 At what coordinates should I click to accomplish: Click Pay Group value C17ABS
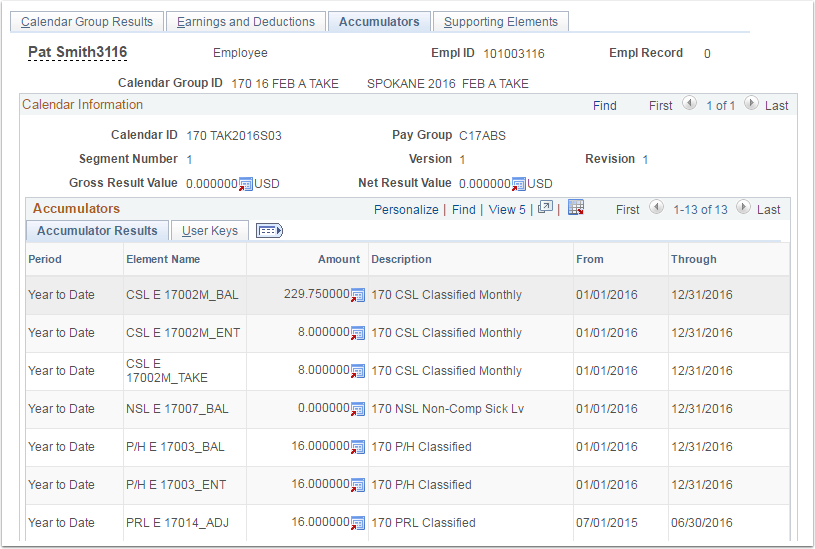(482, 136)
